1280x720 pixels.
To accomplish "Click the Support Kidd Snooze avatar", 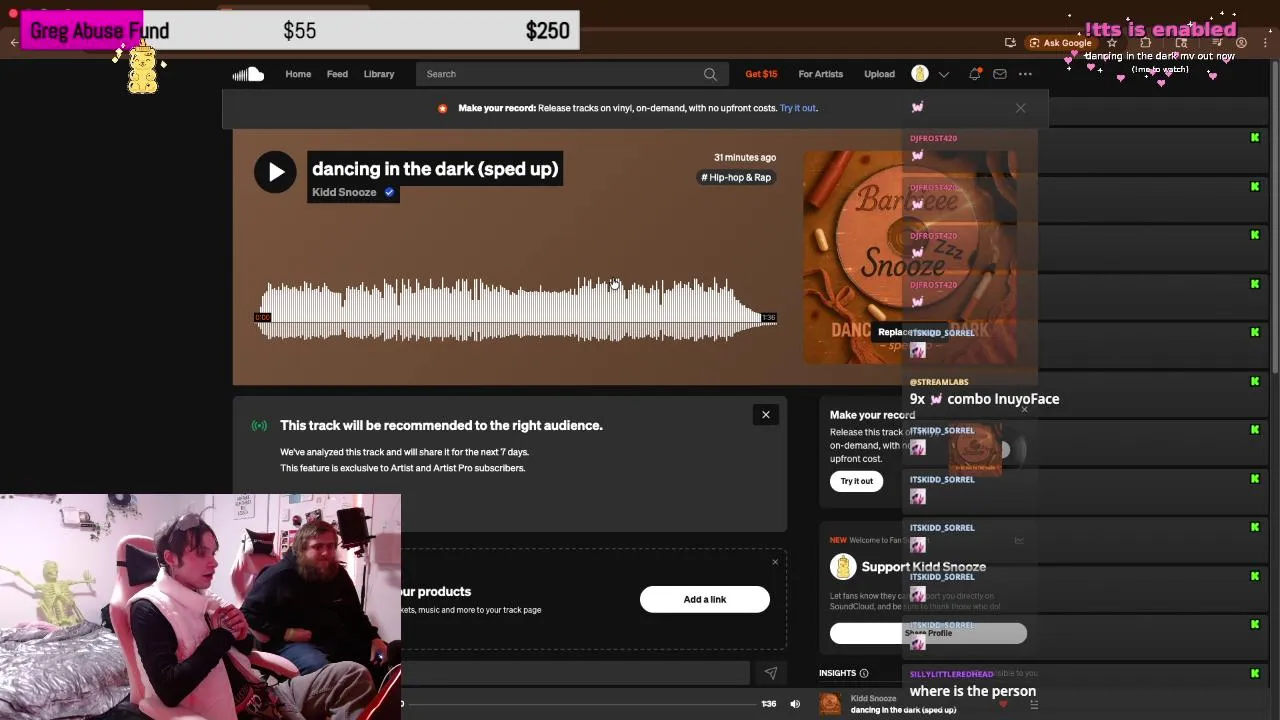I will point(843,567).
